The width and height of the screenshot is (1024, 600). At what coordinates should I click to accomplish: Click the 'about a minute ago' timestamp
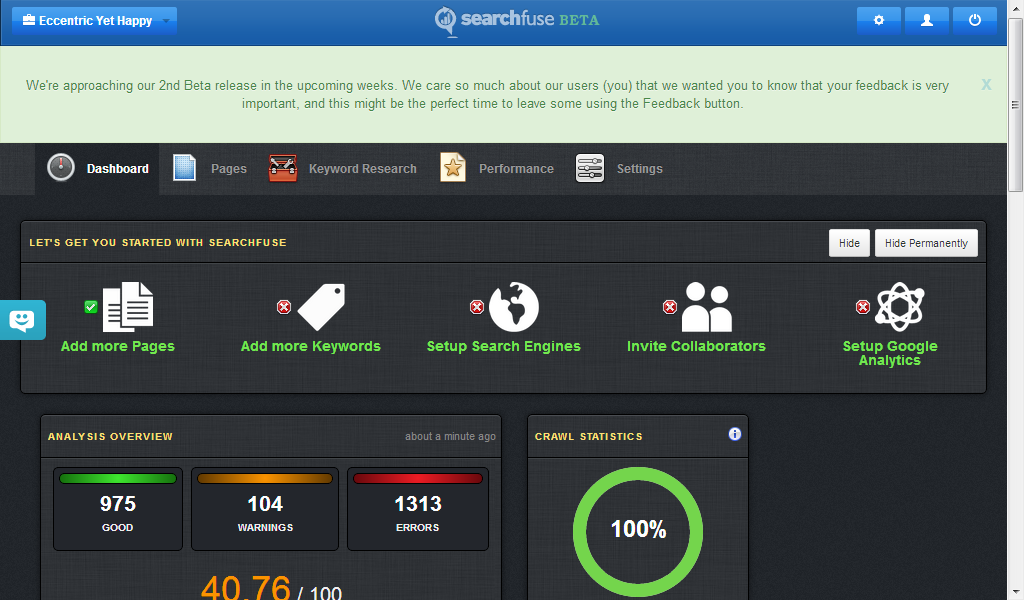pyautogui.click(x=450, y=436)
